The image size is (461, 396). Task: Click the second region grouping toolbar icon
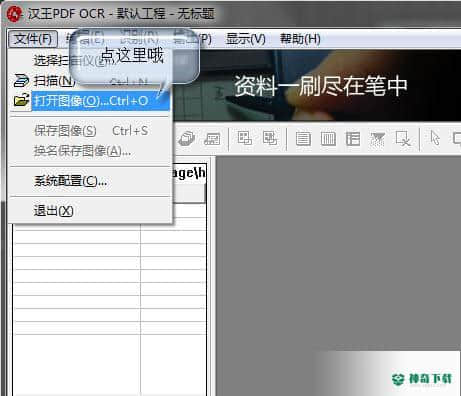pos(270,138)
